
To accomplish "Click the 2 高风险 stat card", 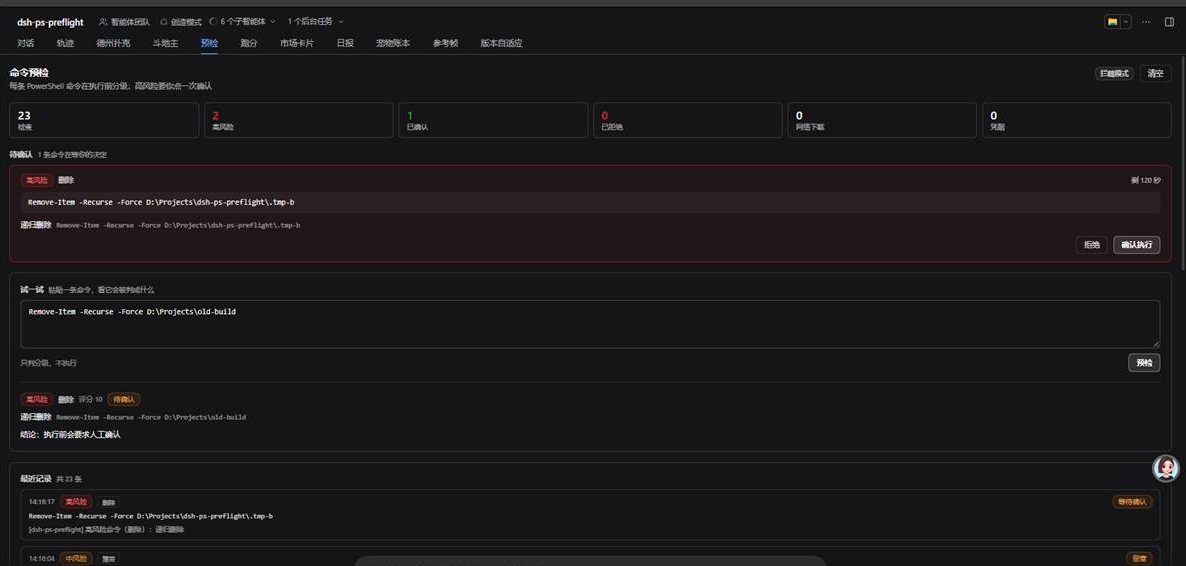I will pyautogui.click(x=299, y=120).
